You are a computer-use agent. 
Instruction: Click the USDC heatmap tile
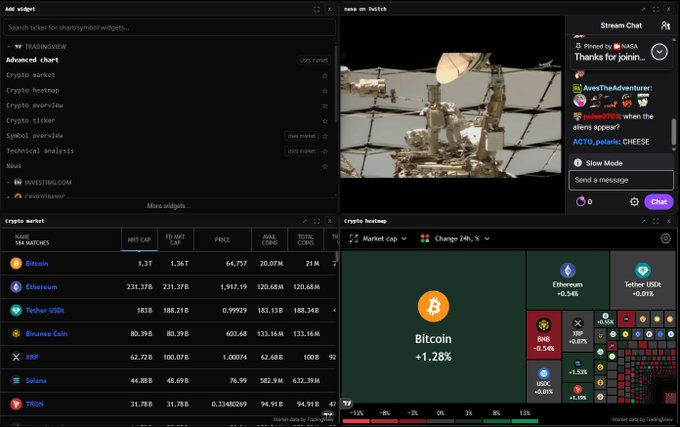(544, 381)
